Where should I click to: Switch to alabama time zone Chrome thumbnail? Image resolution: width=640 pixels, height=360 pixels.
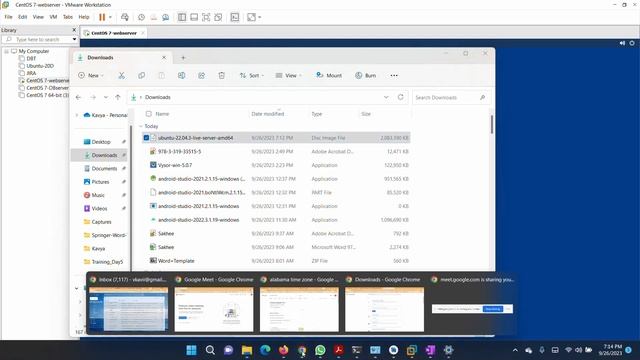[299, 309]
